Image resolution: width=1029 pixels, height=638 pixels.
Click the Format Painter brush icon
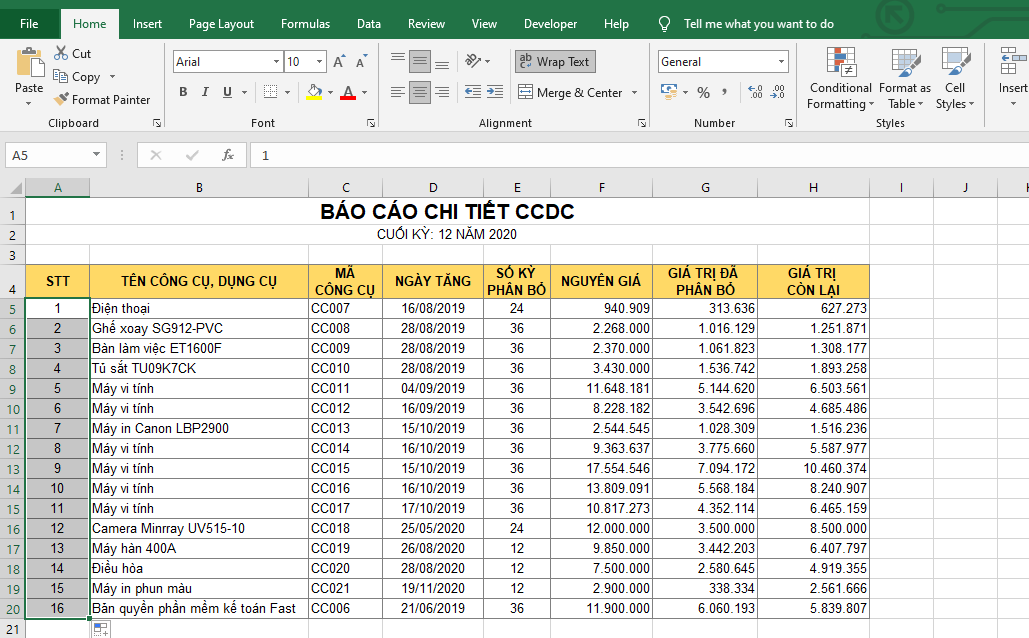(x=61, y=100)
